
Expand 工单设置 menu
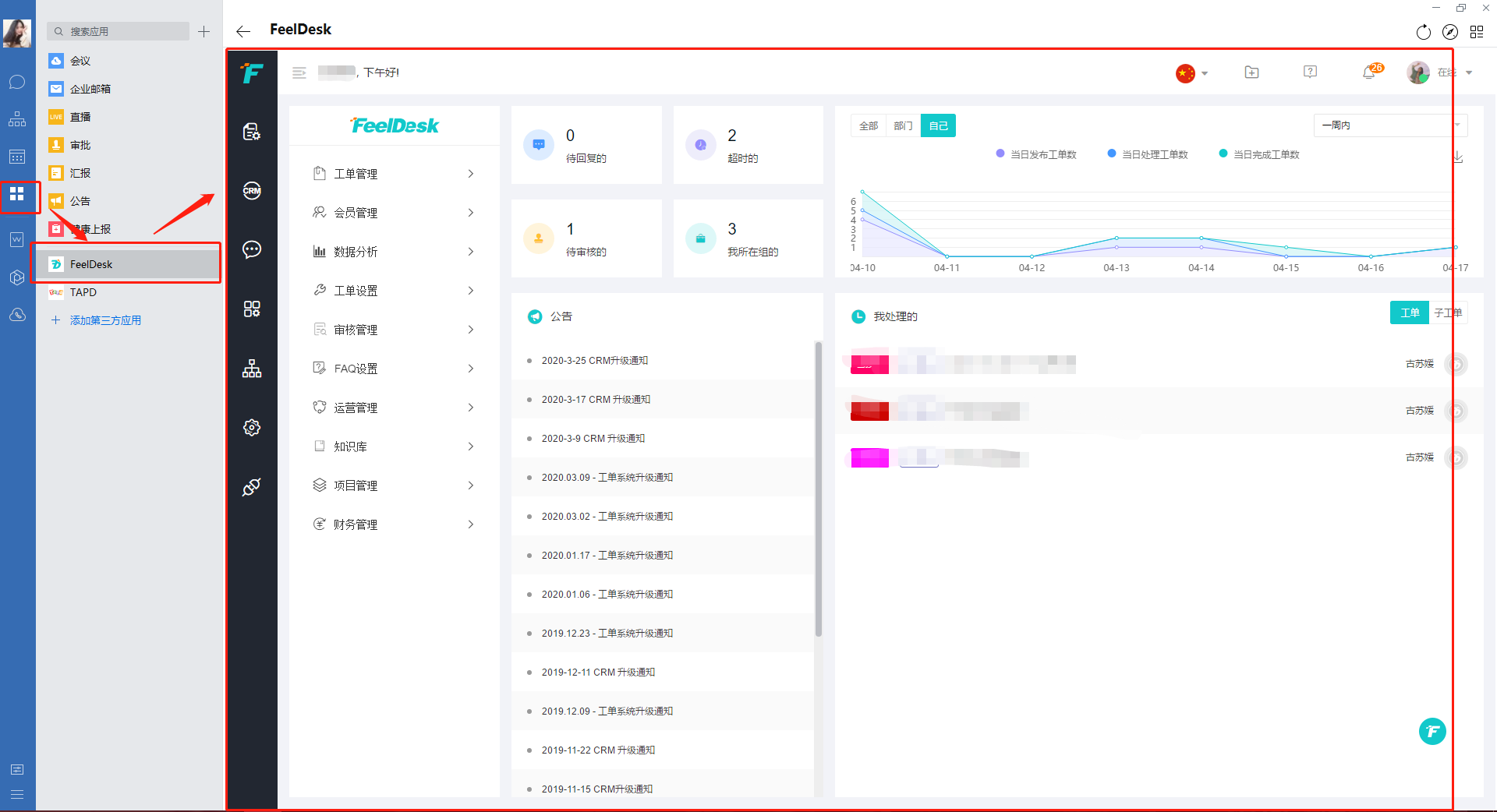394,291
